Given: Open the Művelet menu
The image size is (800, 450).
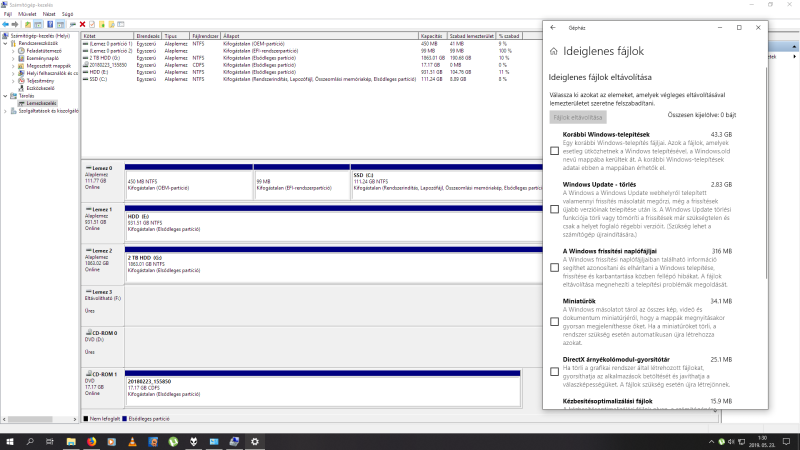Looking at the screenshot, I should 27,14.
